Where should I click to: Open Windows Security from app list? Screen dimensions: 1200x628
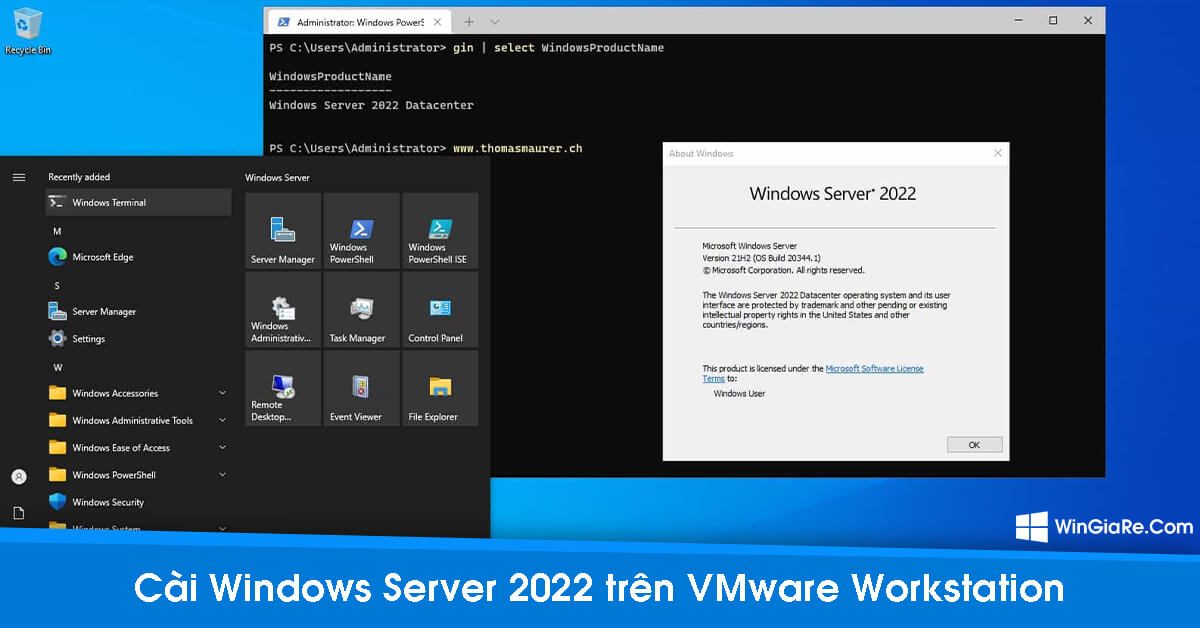(138, 502)
